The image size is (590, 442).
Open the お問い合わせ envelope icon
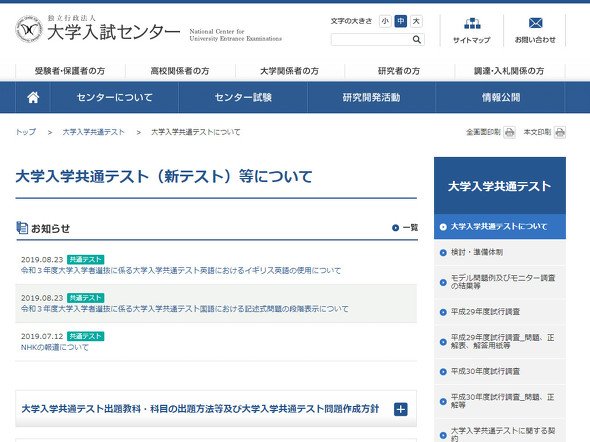pyautogui.click(x=535, y=23)
